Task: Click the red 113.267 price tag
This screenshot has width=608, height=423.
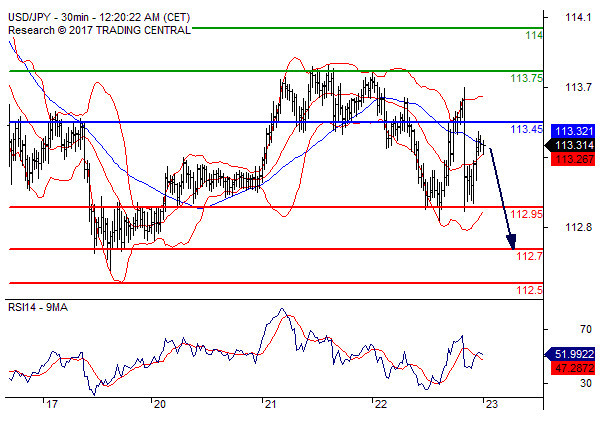Action: [573, 159]
